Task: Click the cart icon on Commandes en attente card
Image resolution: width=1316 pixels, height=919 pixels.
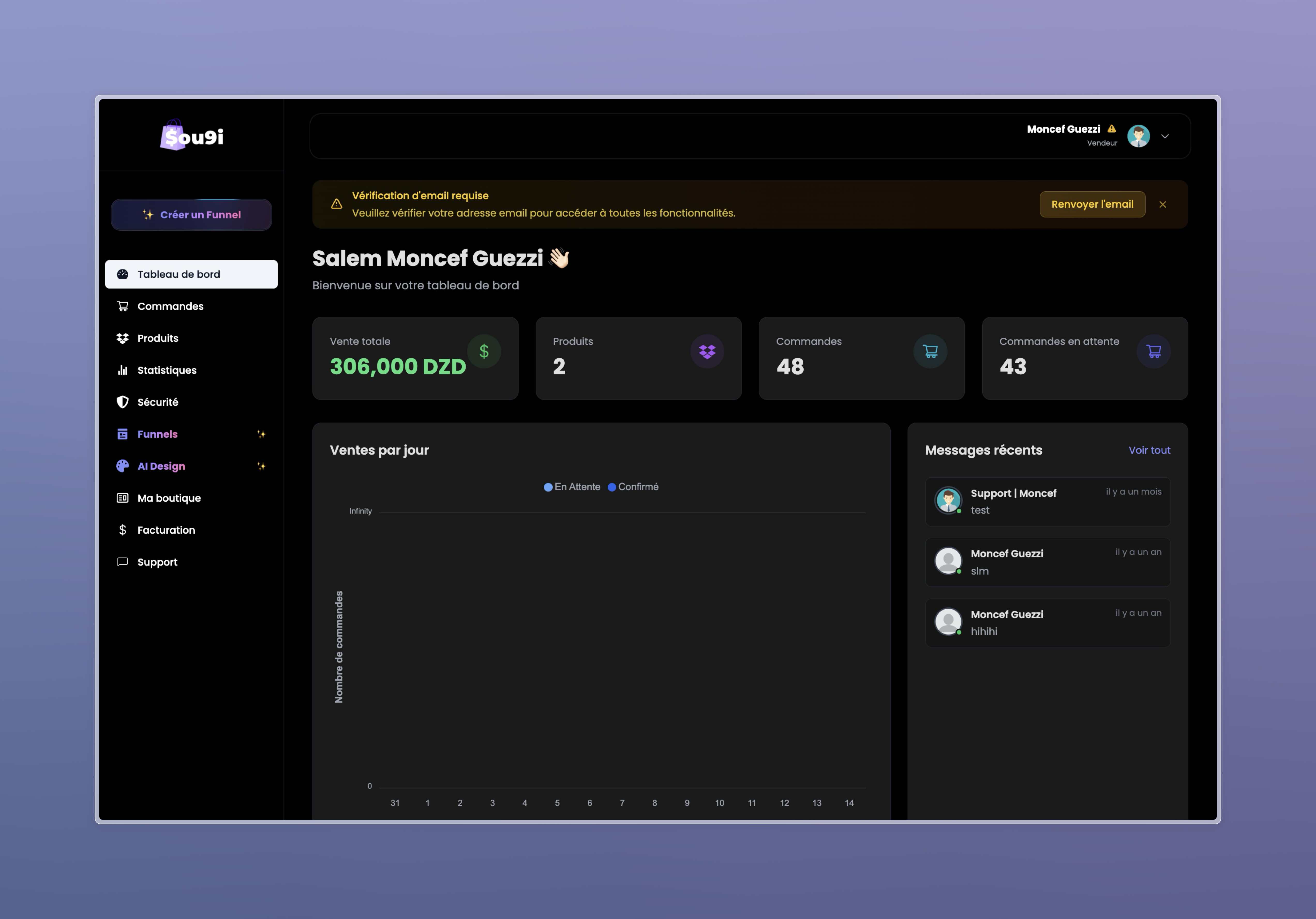Action: pos(1153,351)
